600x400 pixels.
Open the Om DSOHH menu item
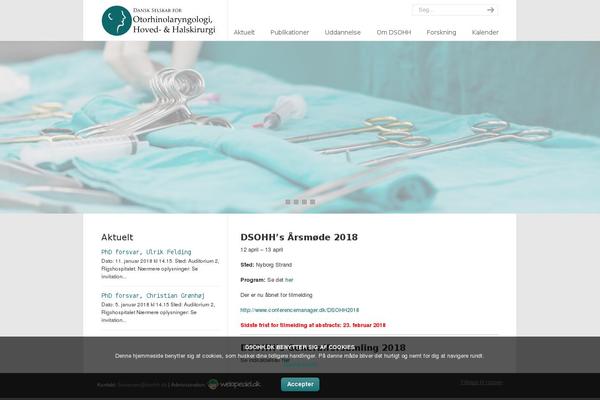(x=394, y=33)
